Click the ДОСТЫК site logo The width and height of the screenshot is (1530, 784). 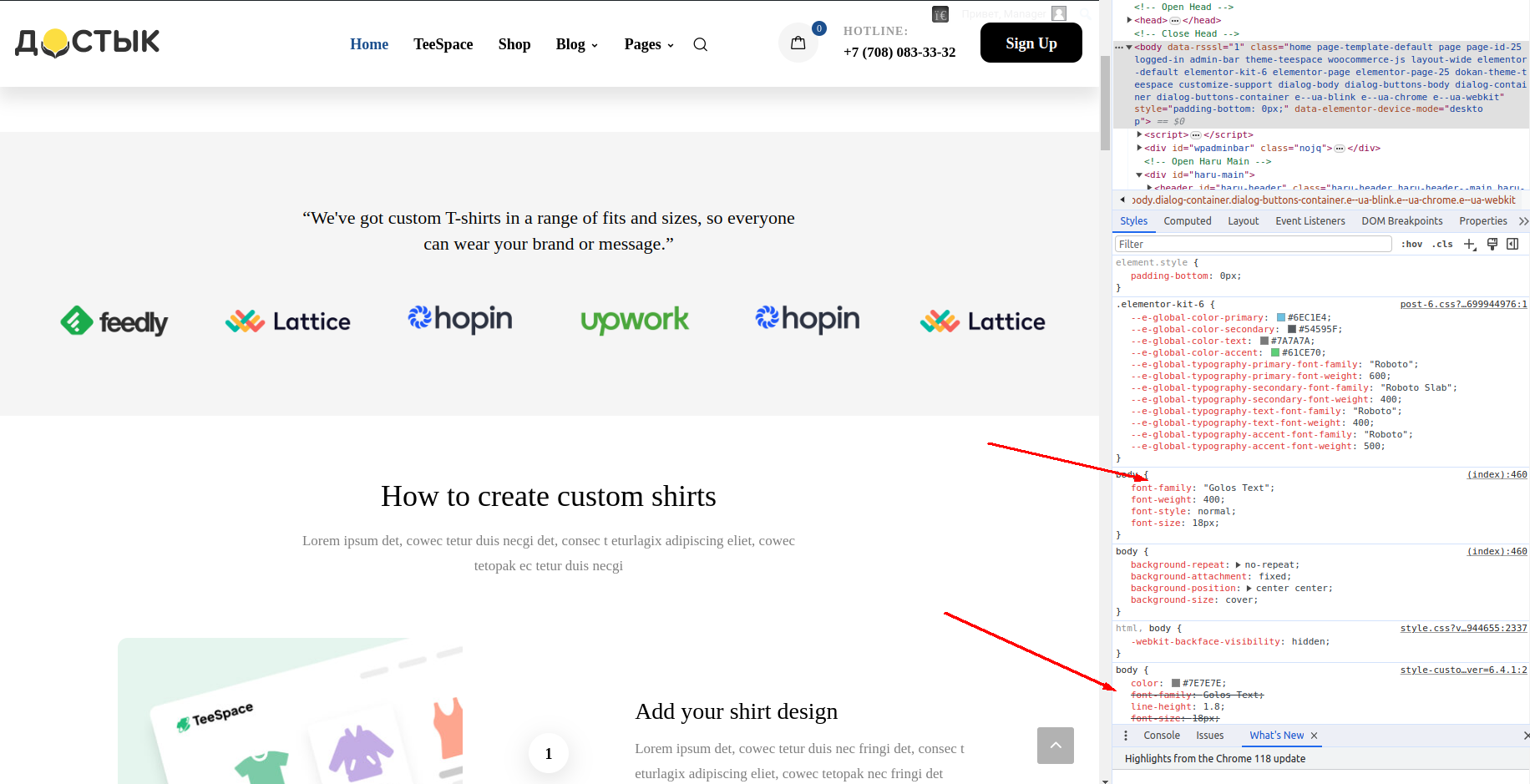pos(88,43)
